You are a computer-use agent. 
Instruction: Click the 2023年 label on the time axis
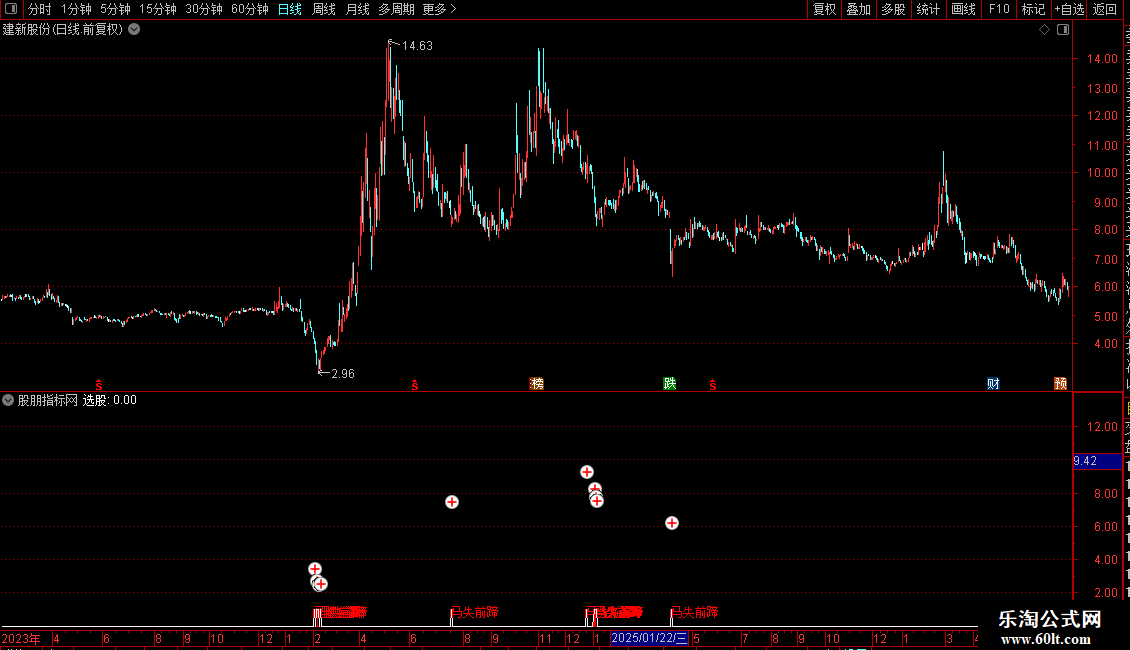(x=21, y=638)
